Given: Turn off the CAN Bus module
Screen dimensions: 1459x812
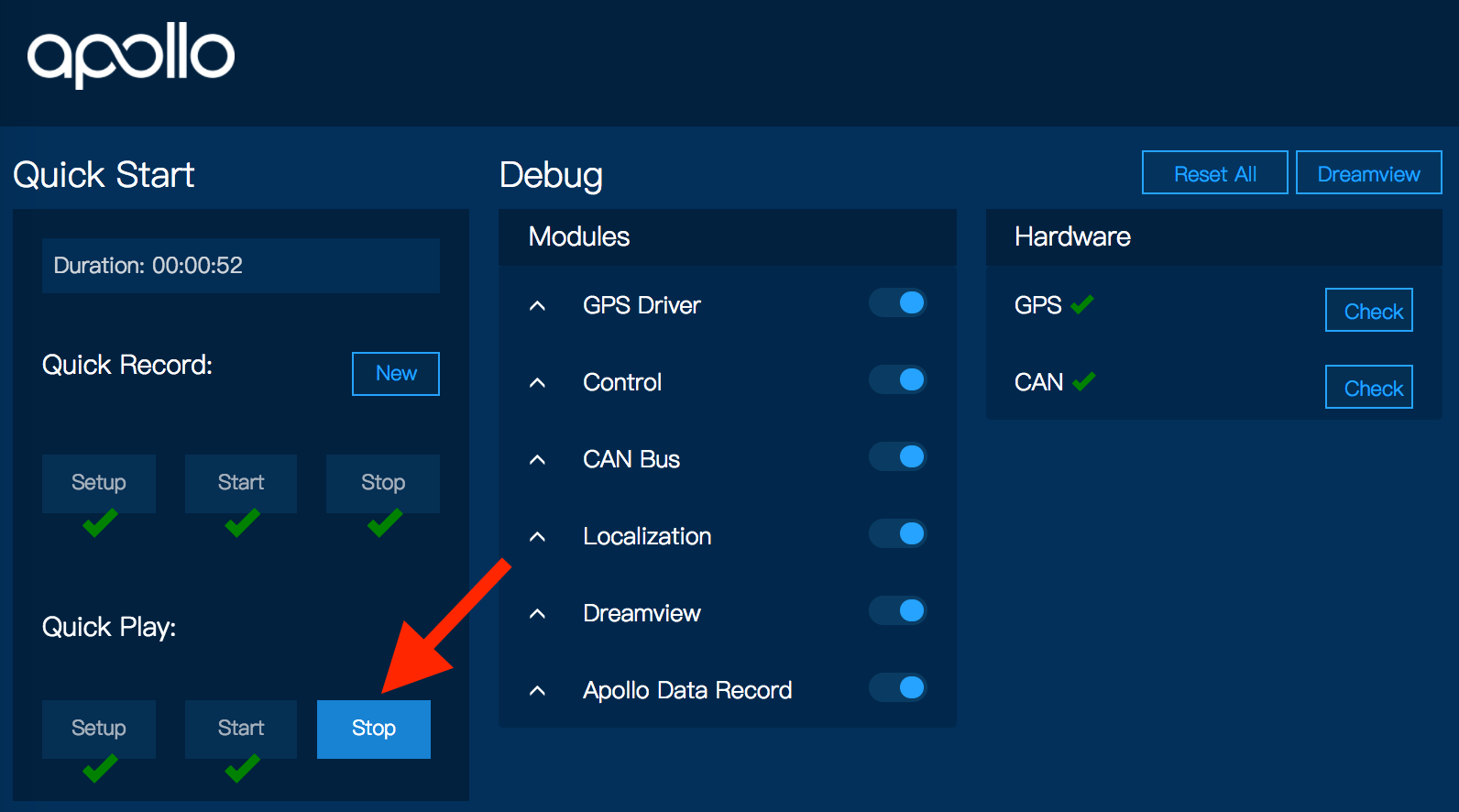Looking at the screenshot, I should pyautogui.click(x=898, y=456).
